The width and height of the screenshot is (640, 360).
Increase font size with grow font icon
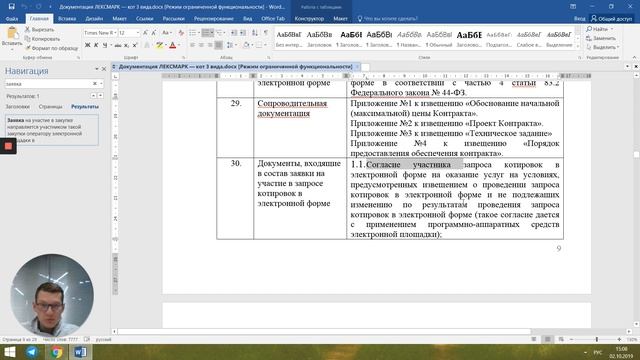point(146,33)
